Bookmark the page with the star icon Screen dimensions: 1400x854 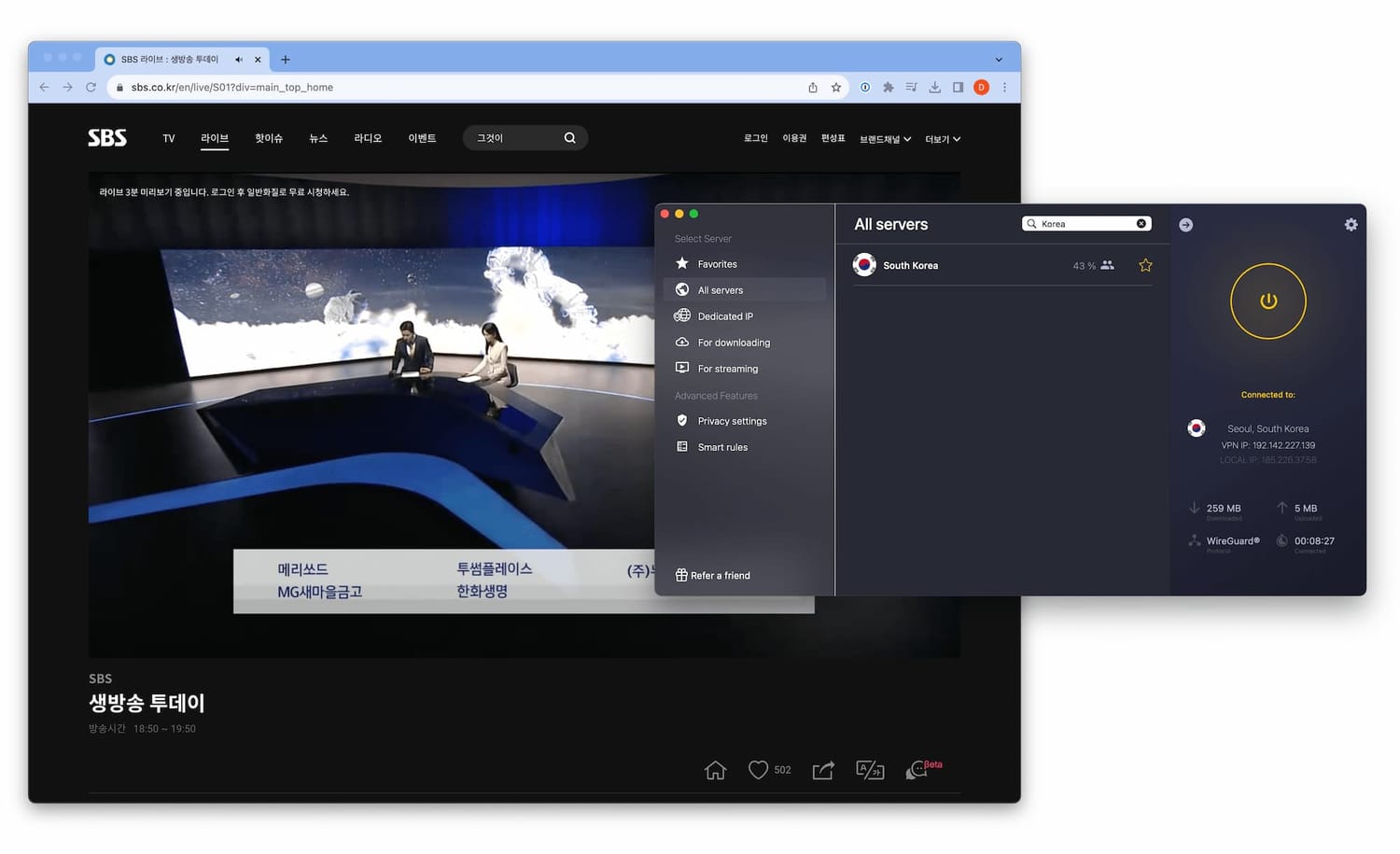[836, 87]
